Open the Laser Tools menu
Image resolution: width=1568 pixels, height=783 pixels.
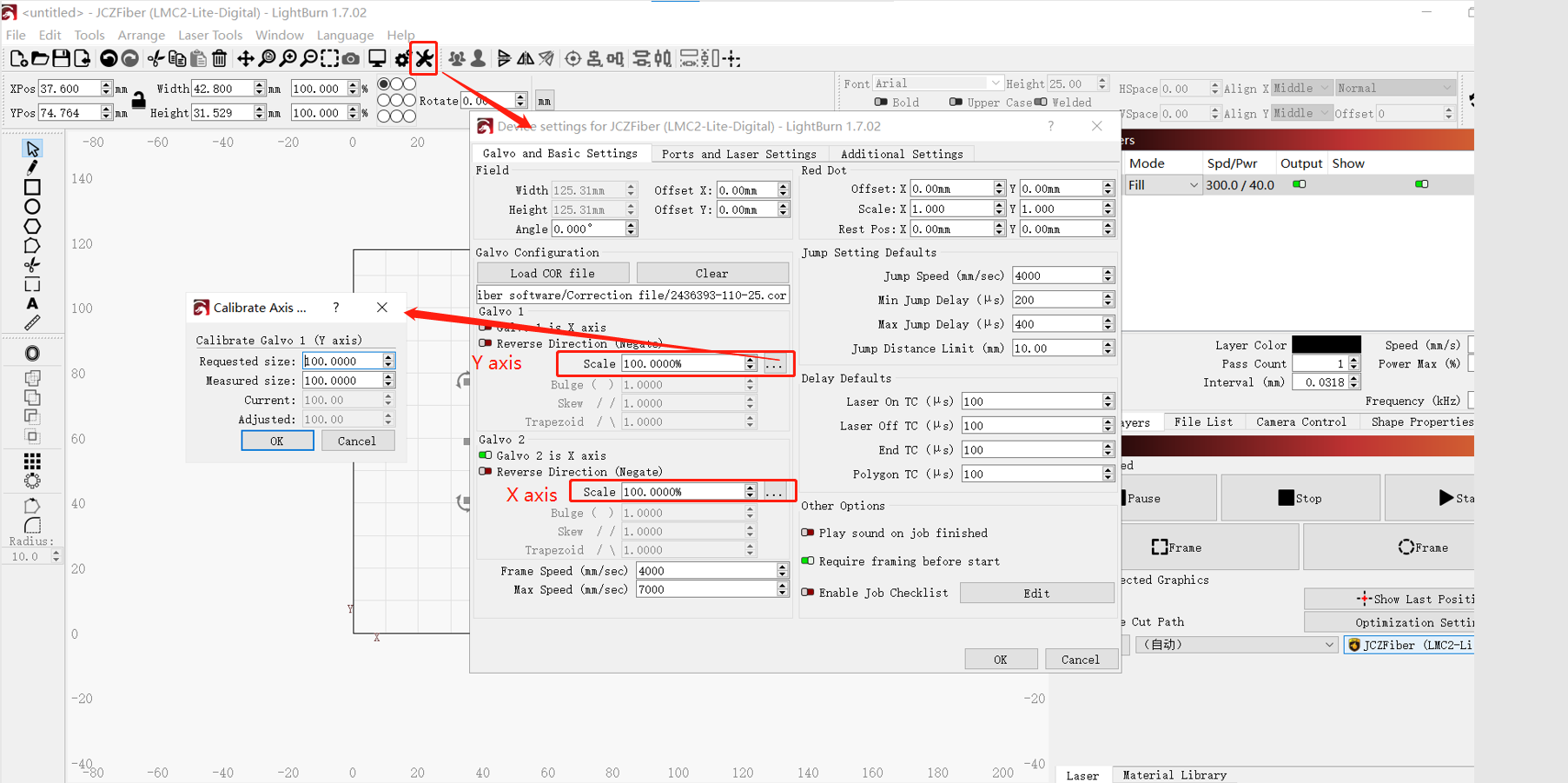209,36
